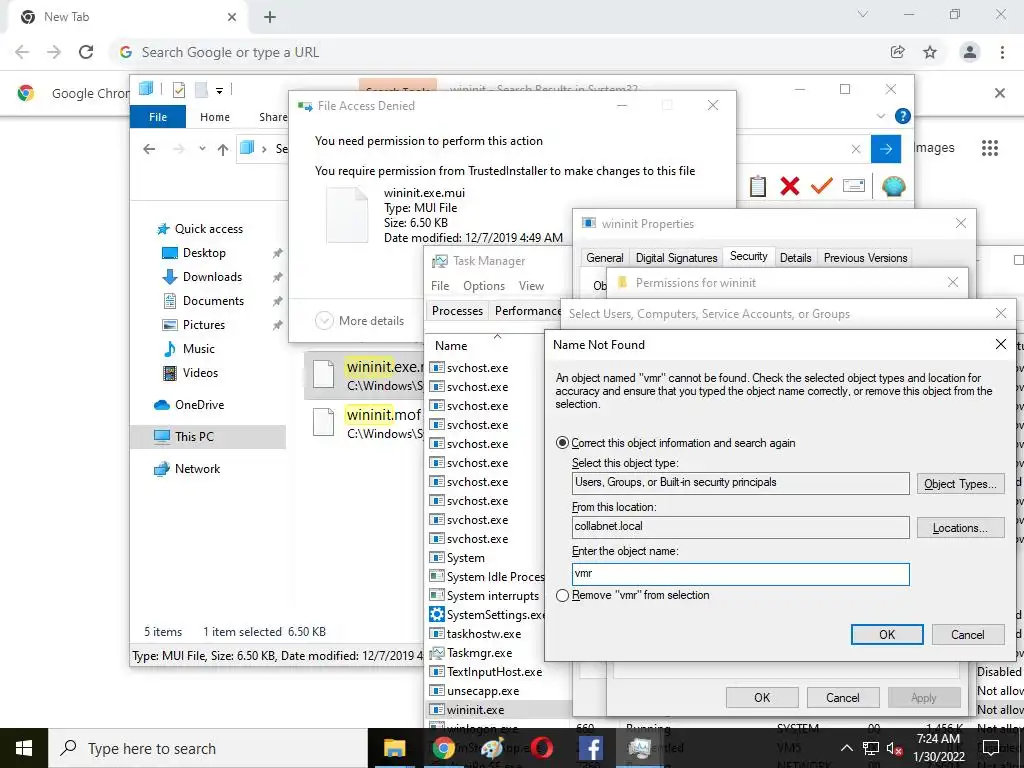The height and width of the screenshot is (768, 1024).
Task: Select wininit.mof file in search results
Action: [366, 423]
